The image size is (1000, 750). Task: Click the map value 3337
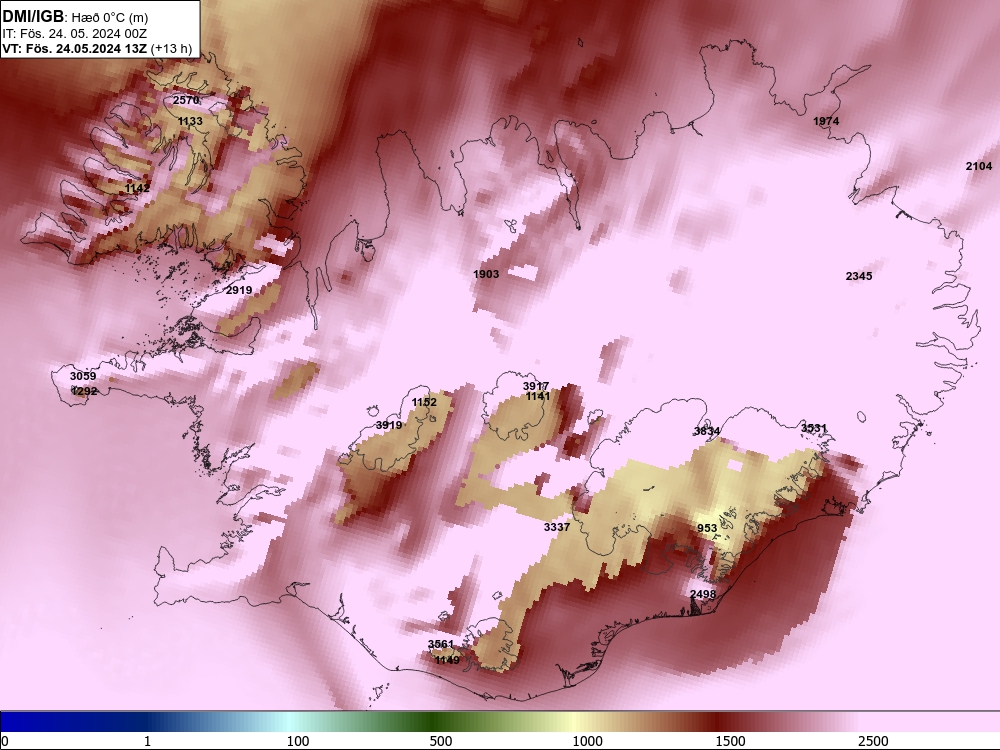coord(557,527)
